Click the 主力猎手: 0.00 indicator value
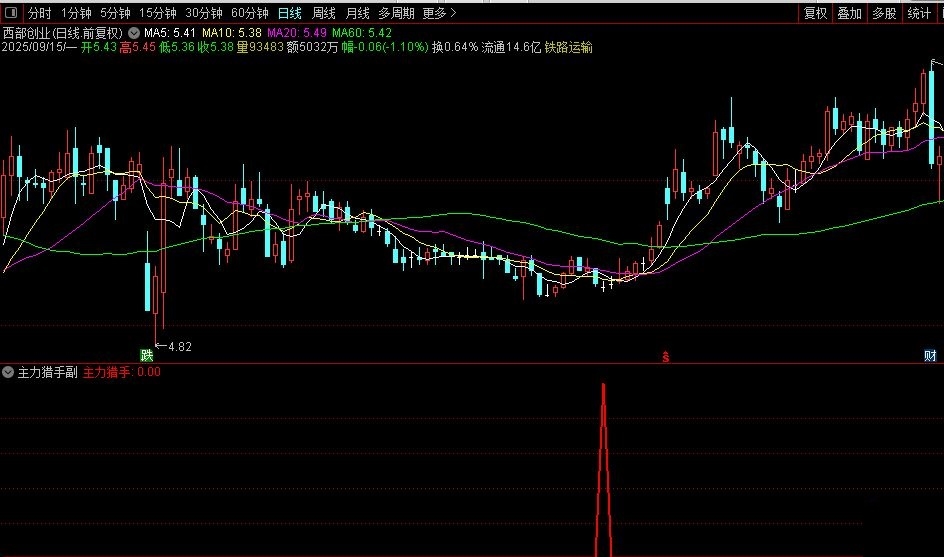 point(122,372)
